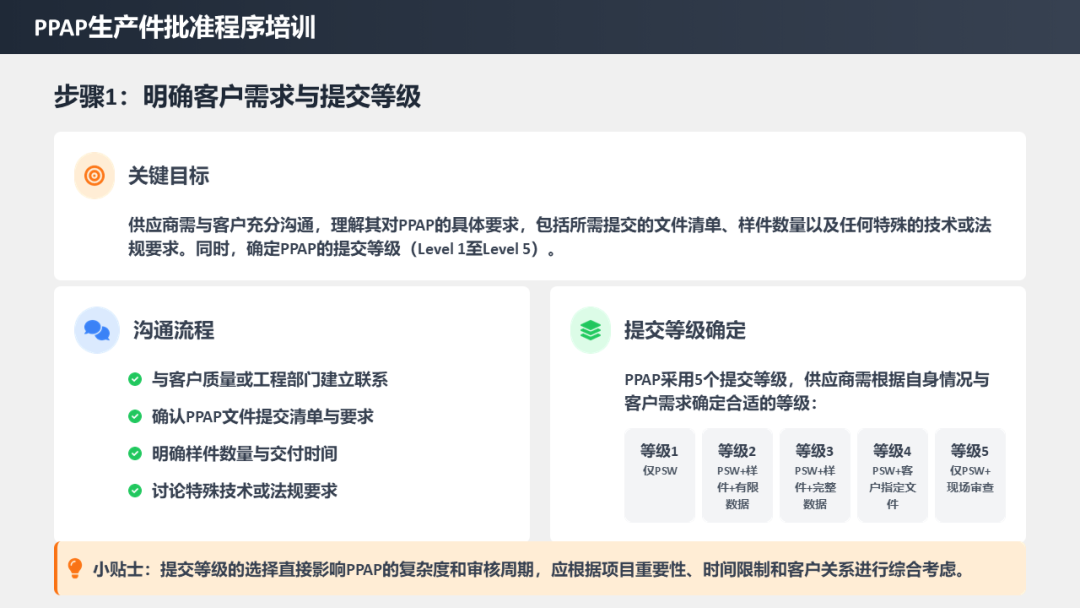
Task: Click the 关键目标 section heading
Action: pyautogui.click(x=168, y=176)
